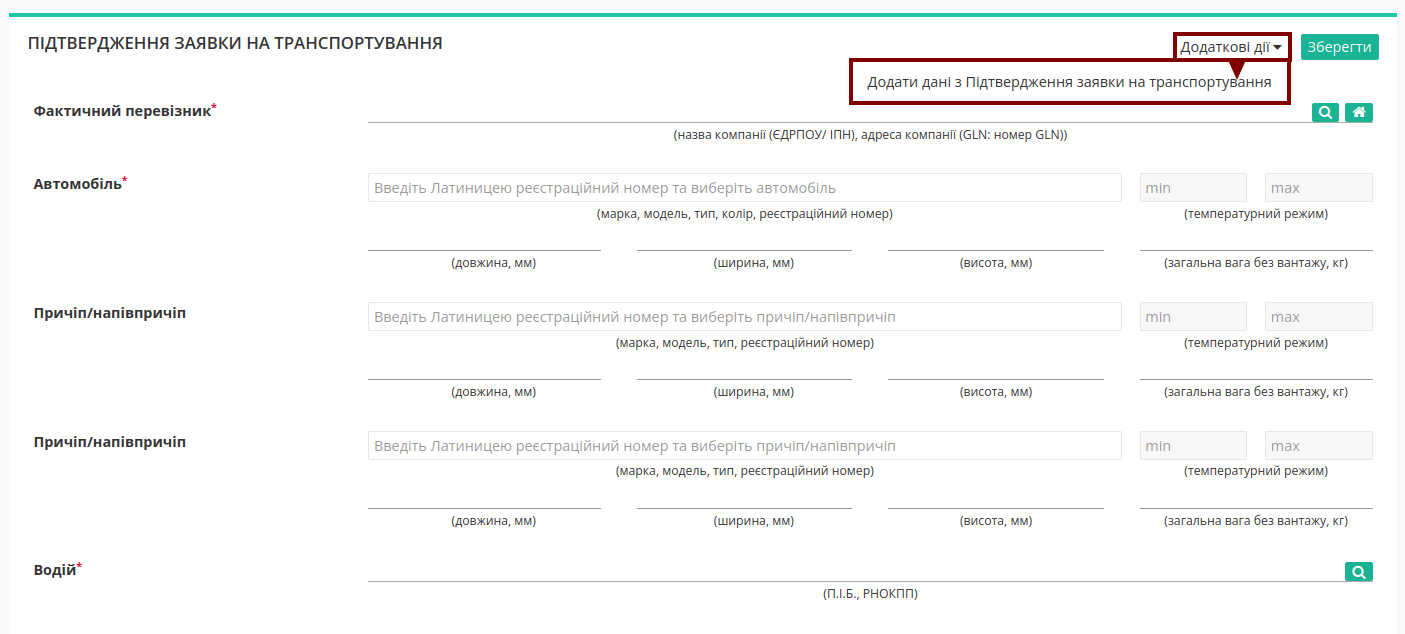Click the назва компанії (ЄДРПОУ/ ІПН) hint text
This screenshot has width=1405, height=634.
[870, 134]
